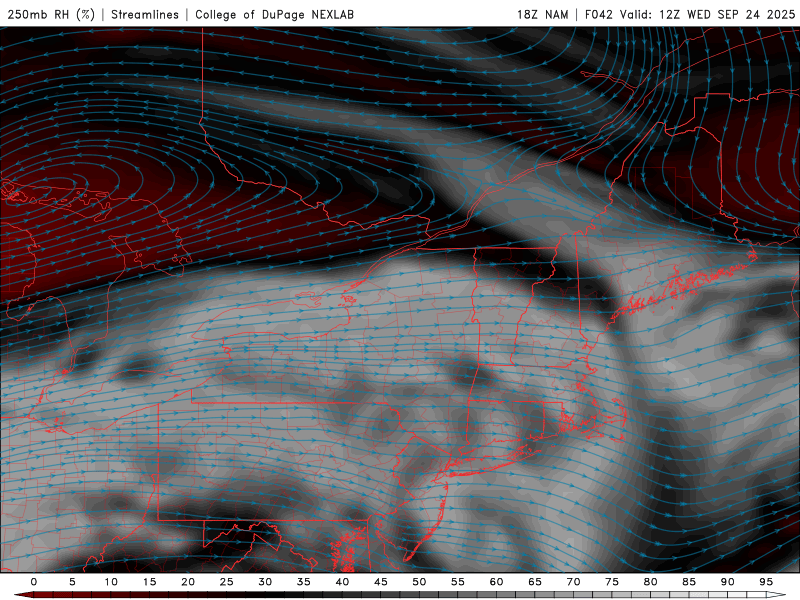Select the '15' label on color scale
Screen dimensions: 800x600
149,582
